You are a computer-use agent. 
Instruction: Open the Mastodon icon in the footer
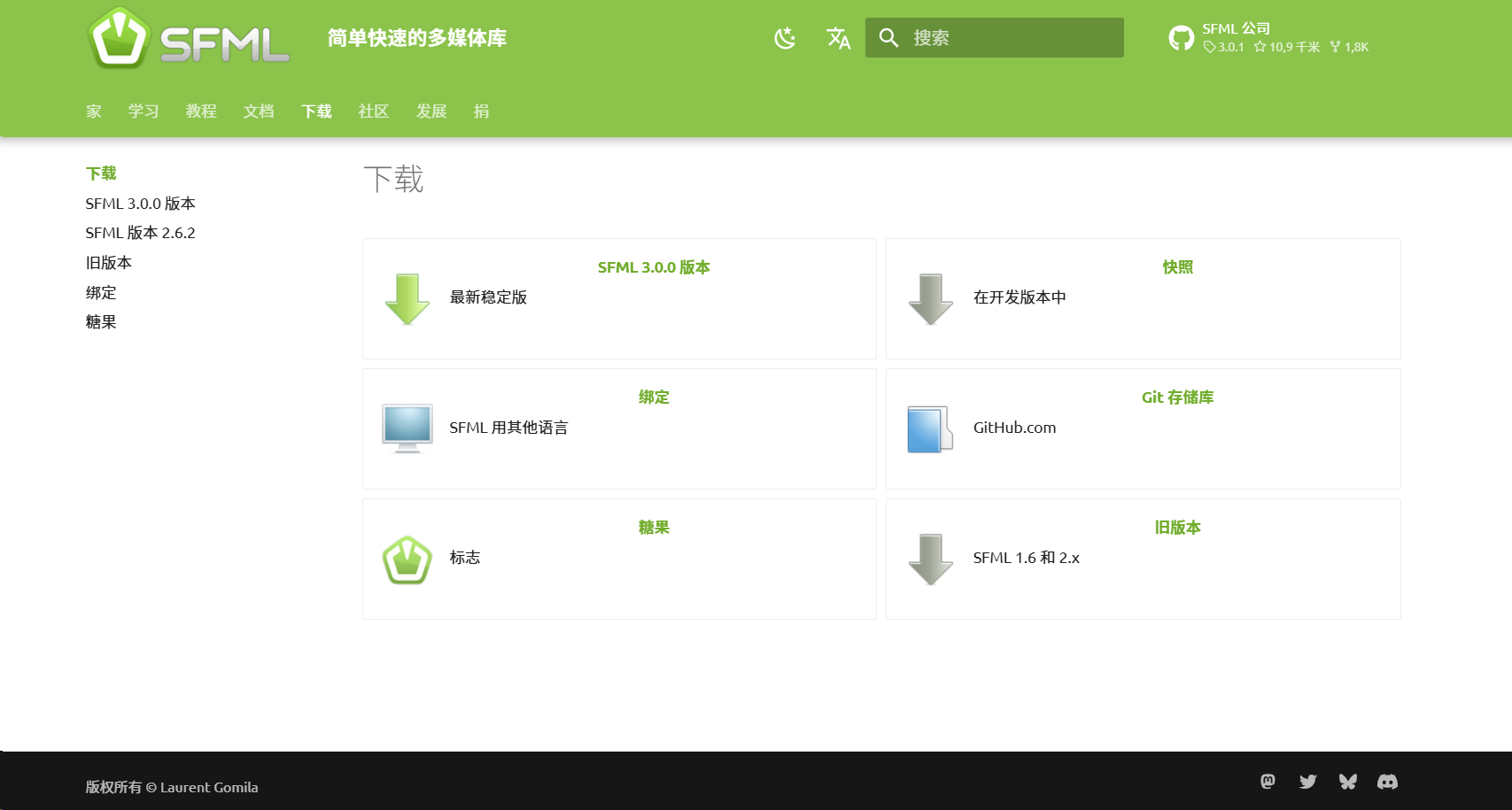[1268, 781]
